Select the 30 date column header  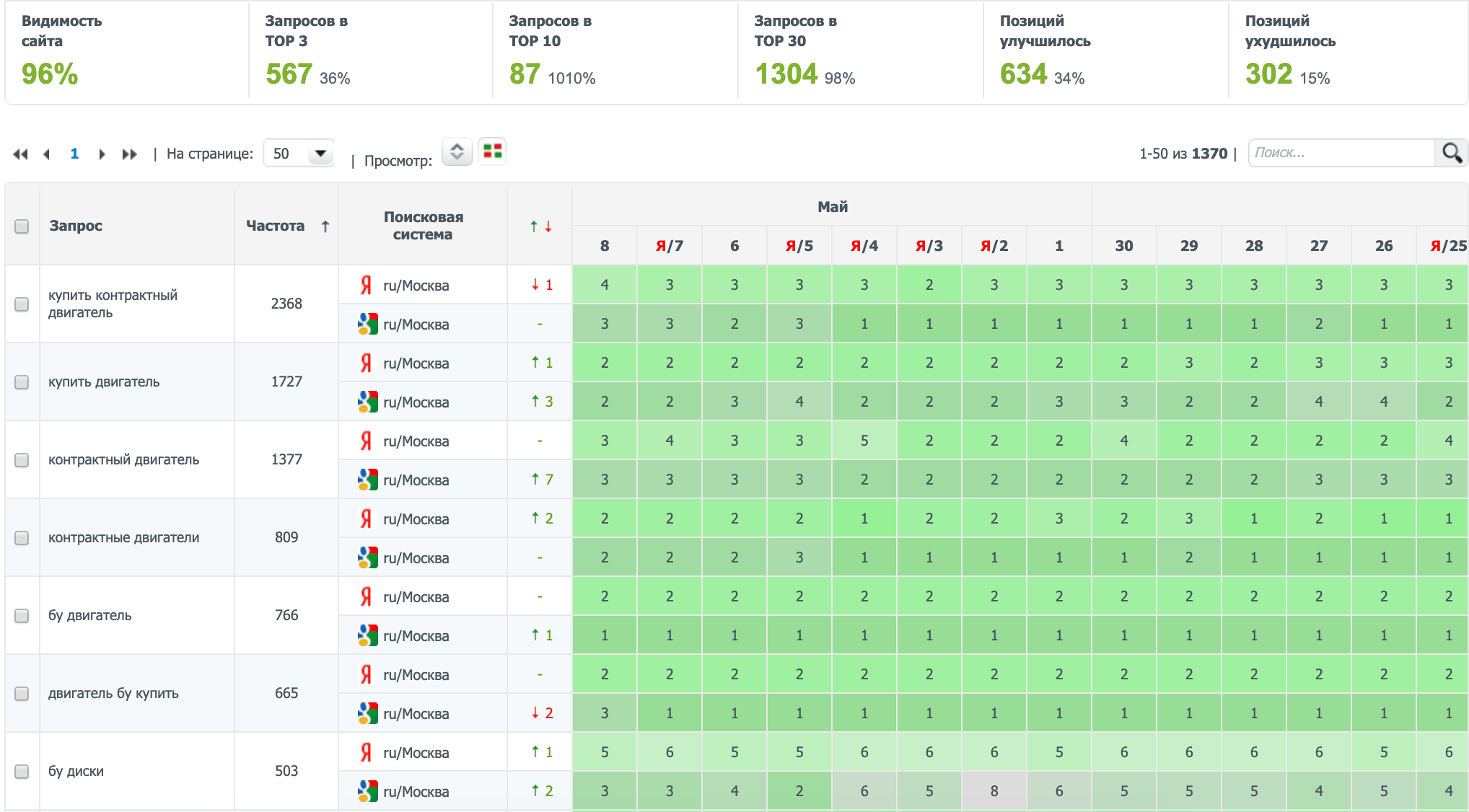pos(1123,246)
